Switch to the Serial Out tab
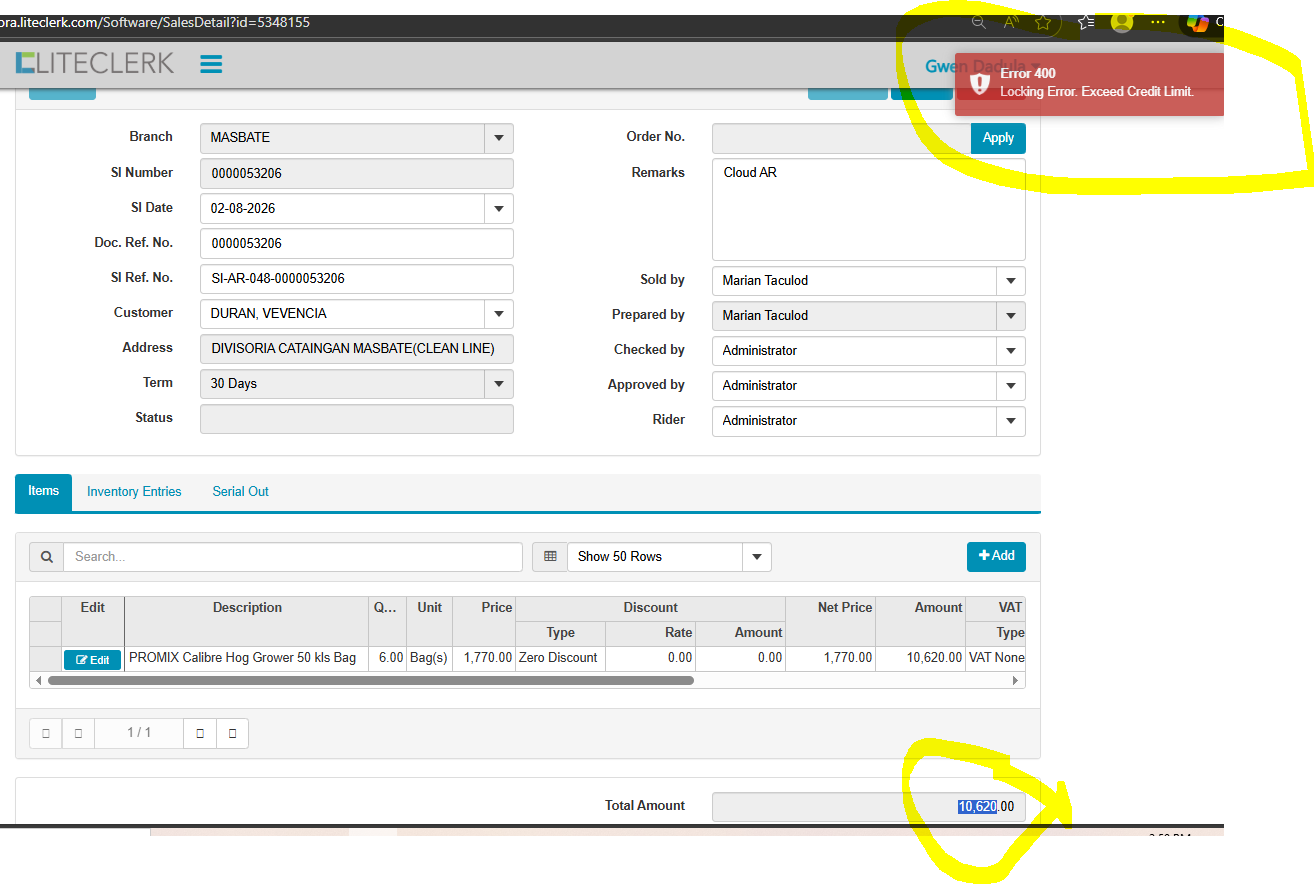Image resolution: width=1314 pixels, height=884 pixels. tap(240, 492)
